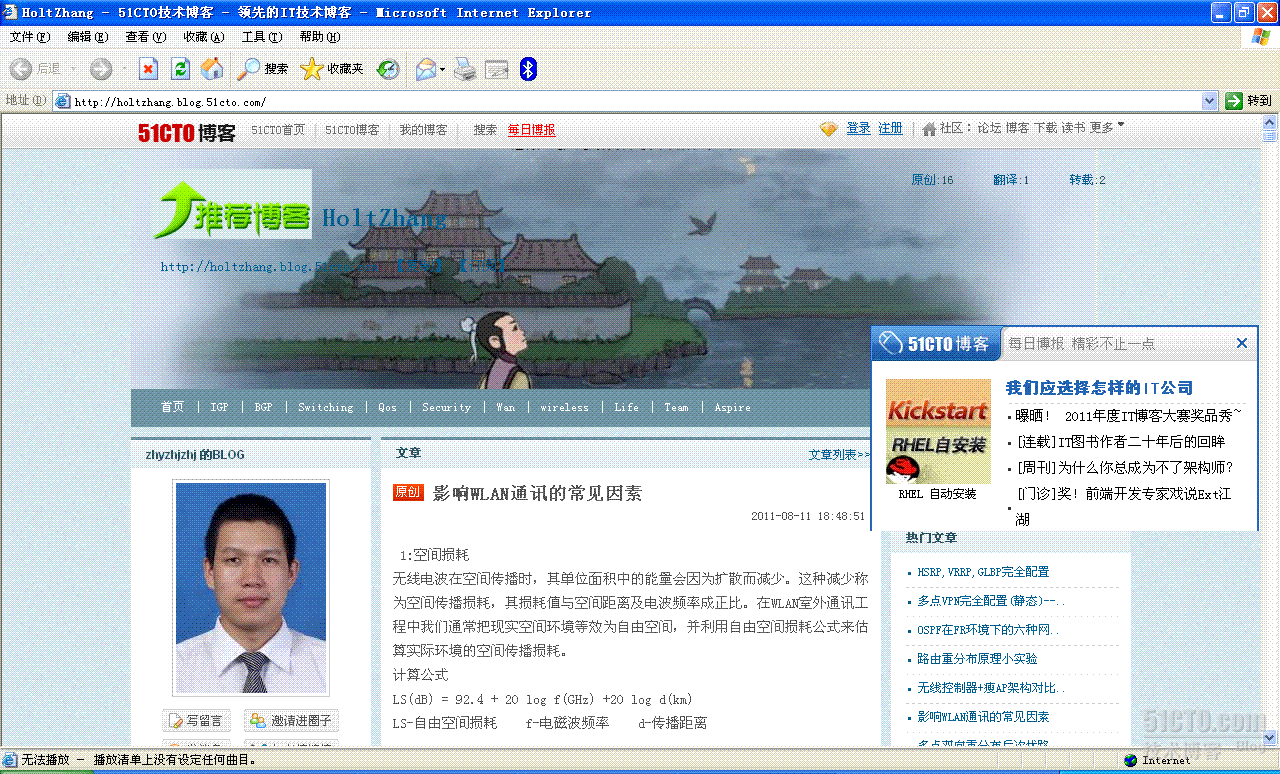Open hot article 路由重分布原理小实验
The image size is (1280, 774).
click(977, 659)
